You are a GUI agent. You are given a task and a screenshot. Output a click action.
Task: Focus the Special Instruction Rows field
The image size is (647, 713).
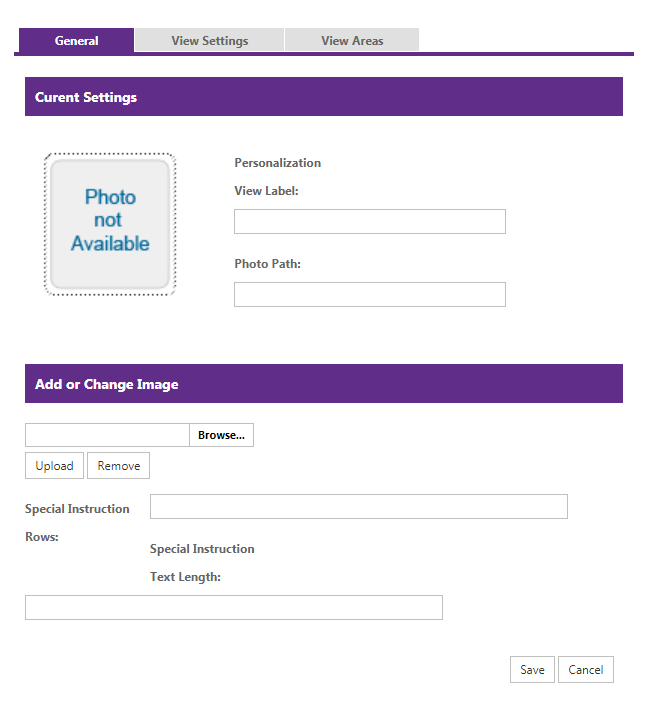pos(358,507)
